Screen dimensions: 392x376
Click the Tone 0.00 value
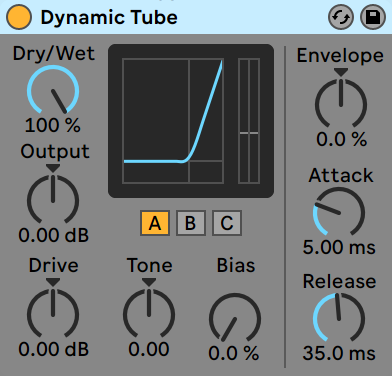click(149, 349)
